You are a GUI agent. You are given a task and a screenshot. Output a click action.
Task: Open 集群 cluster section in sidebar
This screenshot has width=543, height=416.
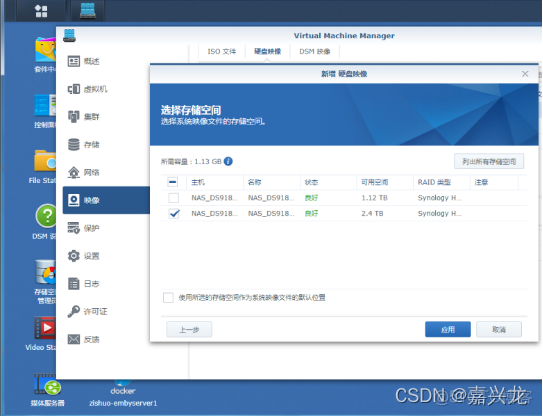(x=106, y=117)
